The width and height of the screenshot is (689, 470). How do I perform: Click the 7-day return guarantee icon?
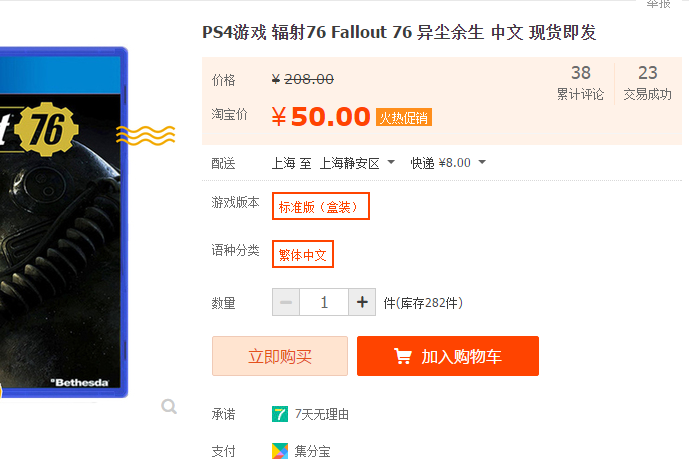[x=280, y=414]
